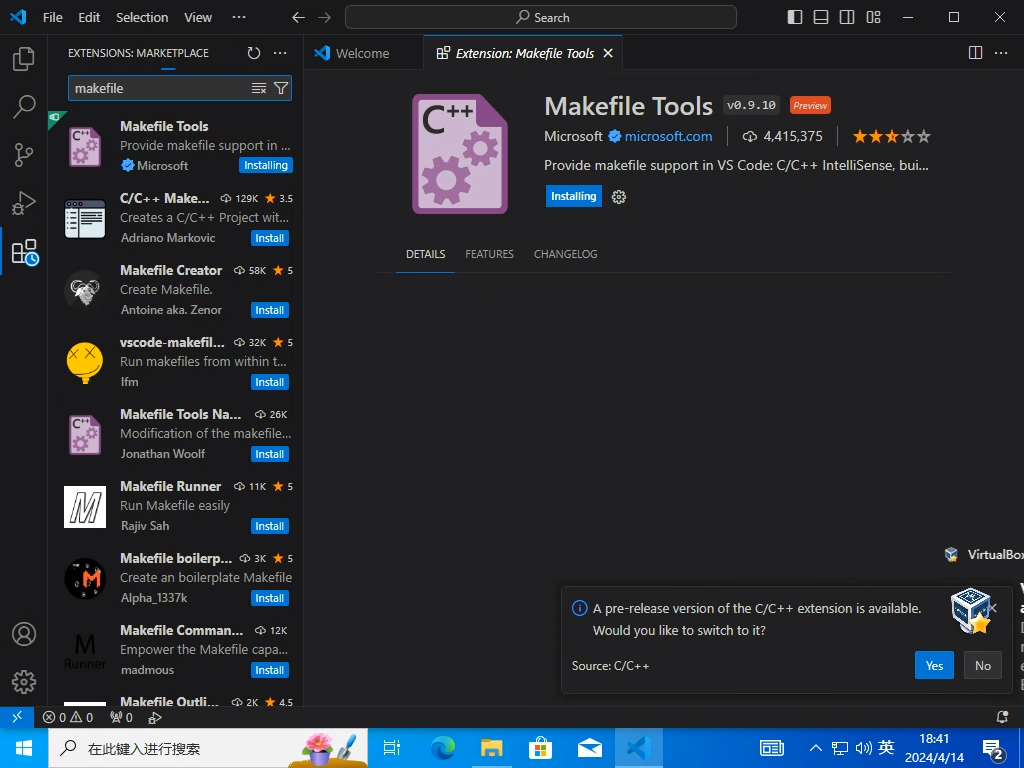Open the microsoft.com publisher link
The height and width of the screenshot is (768, 1024).
(668, 136)
